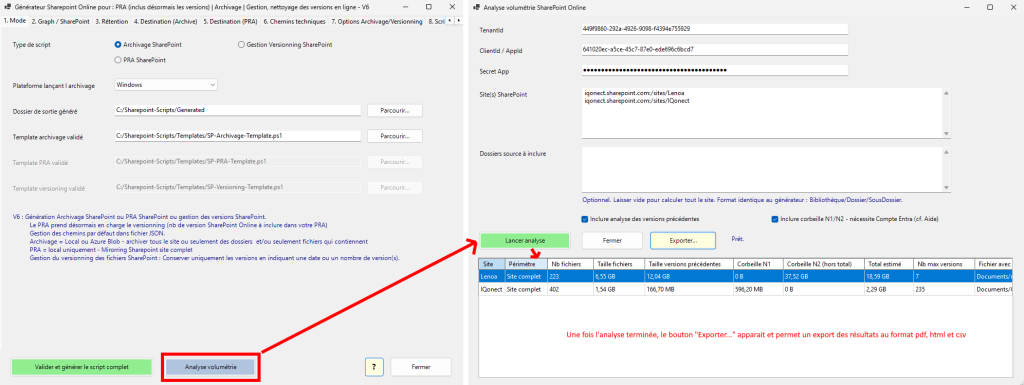1024x385 pixels.
Task: Maximize the Analyse volumétrie window
Action: (990, 7)
